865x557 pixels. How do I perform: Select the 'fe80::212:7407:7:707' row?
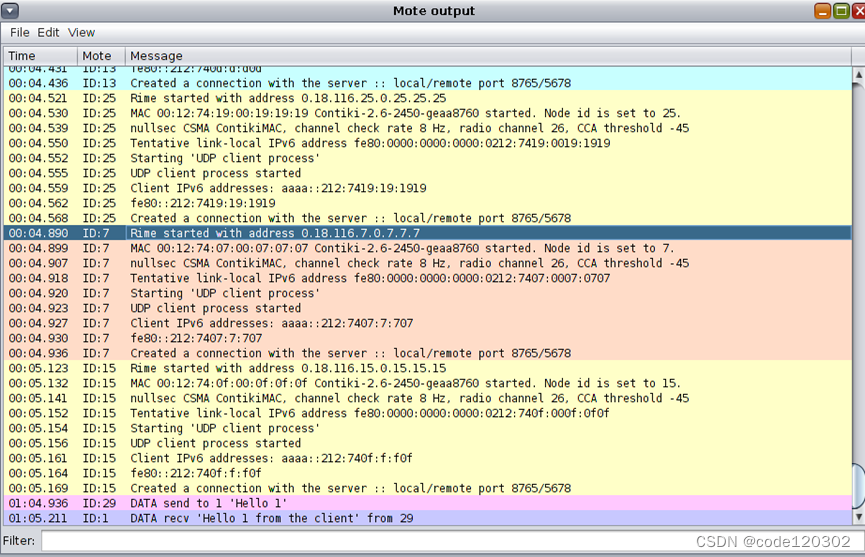[428, 338]
